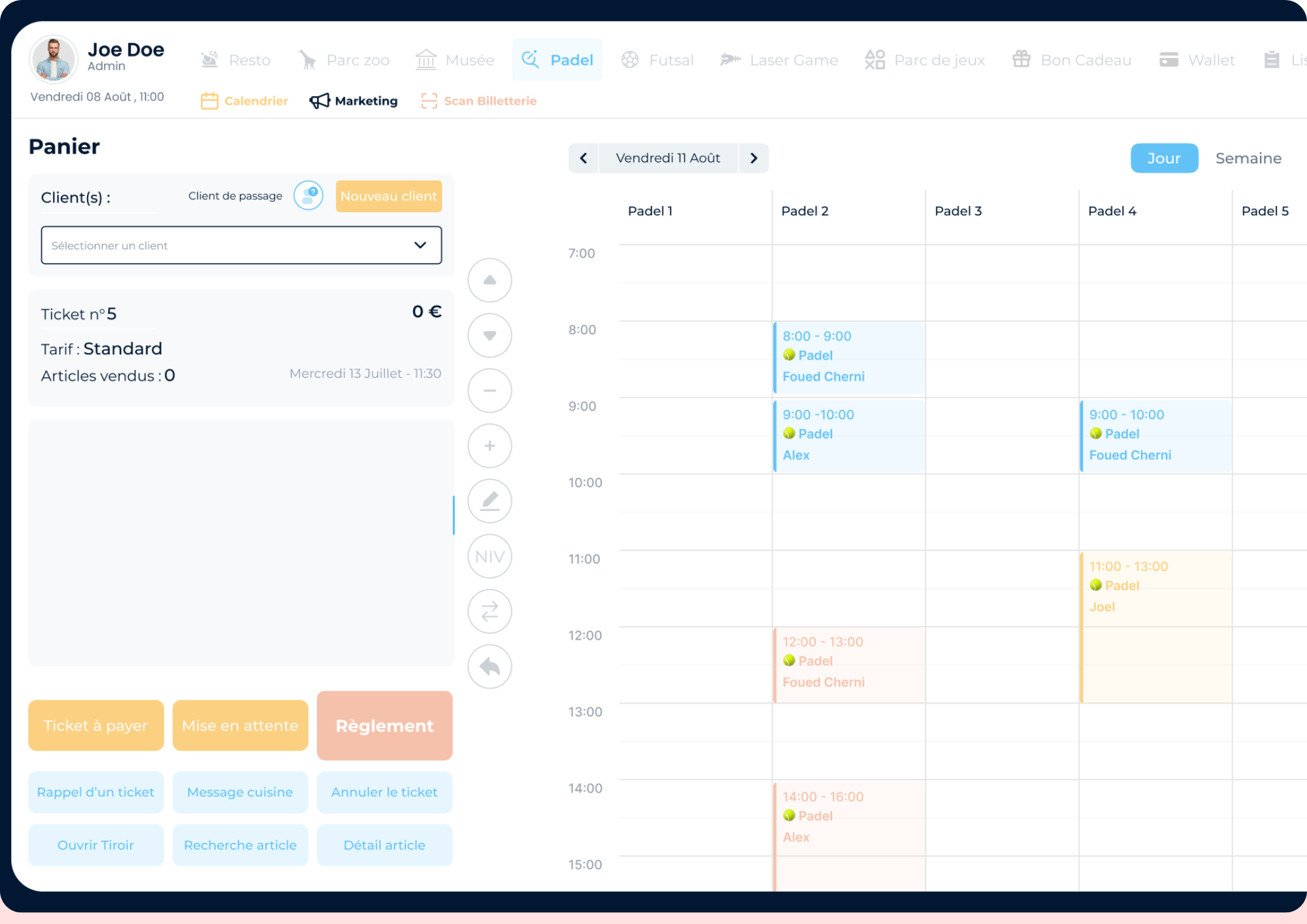The image size is (1307, 924).
Task: Toggle Client de passage selector
Action: (307, 196)
